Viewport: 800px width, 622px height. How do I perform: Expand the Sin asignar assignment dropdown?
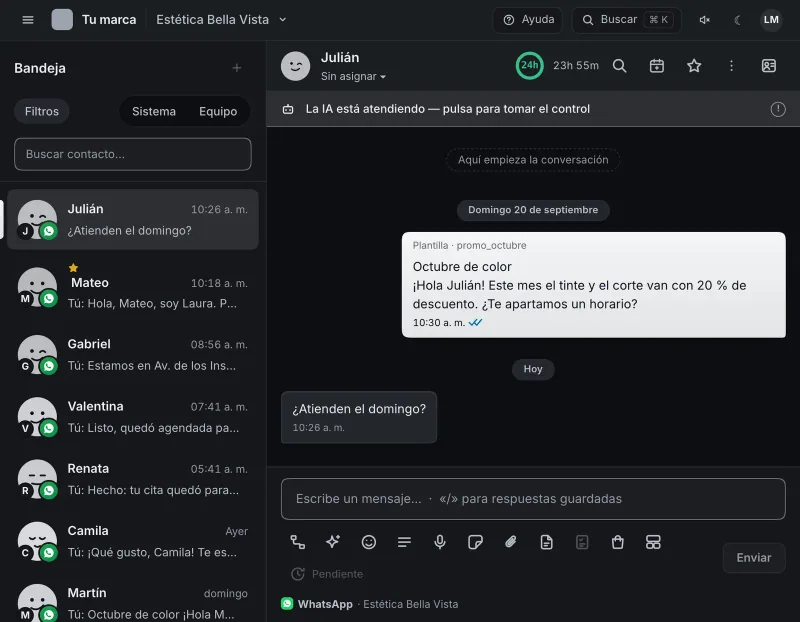(353, 77)
